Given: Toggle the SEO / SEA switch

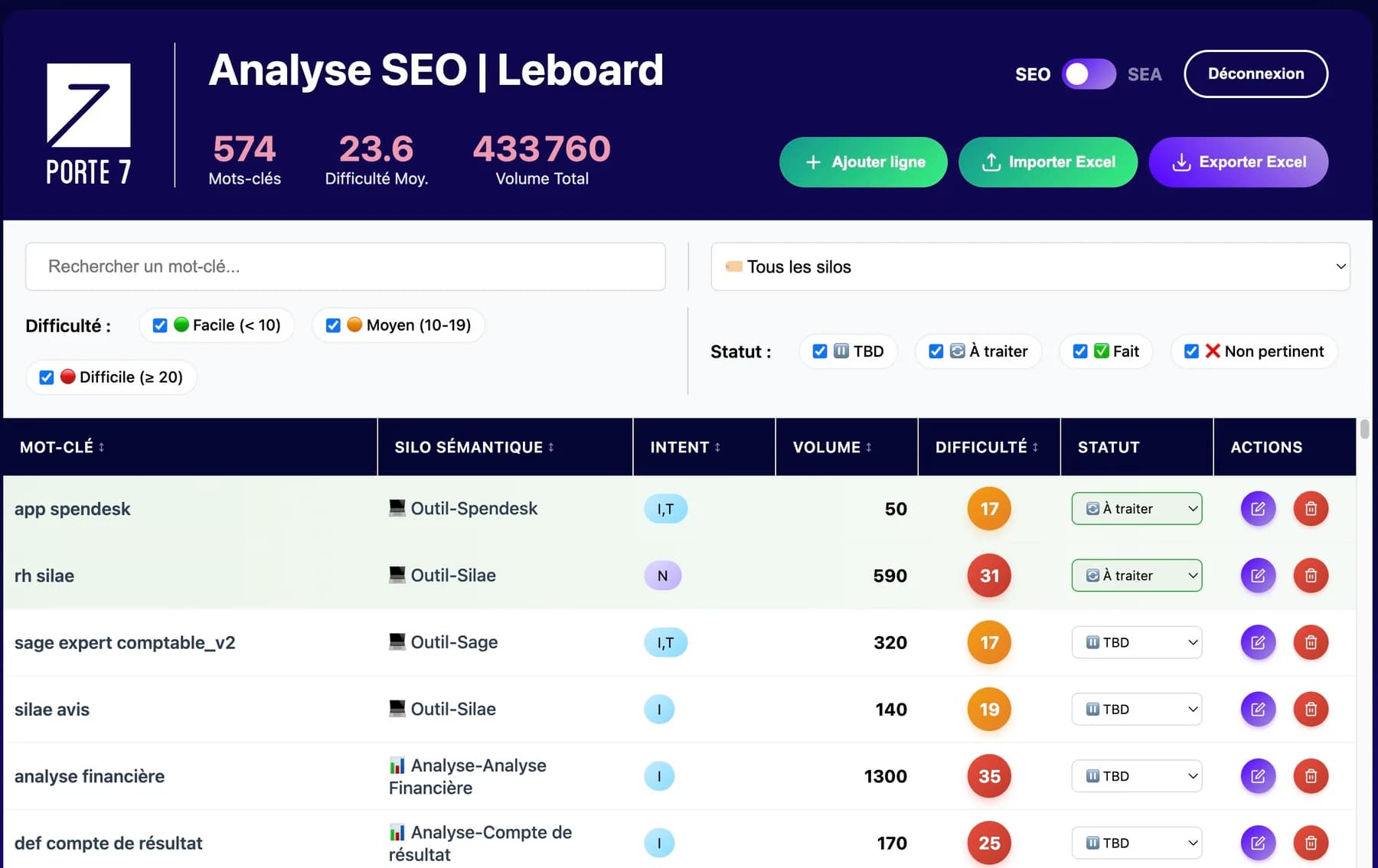Looking at the screenshot, I should coord(1089,74).
